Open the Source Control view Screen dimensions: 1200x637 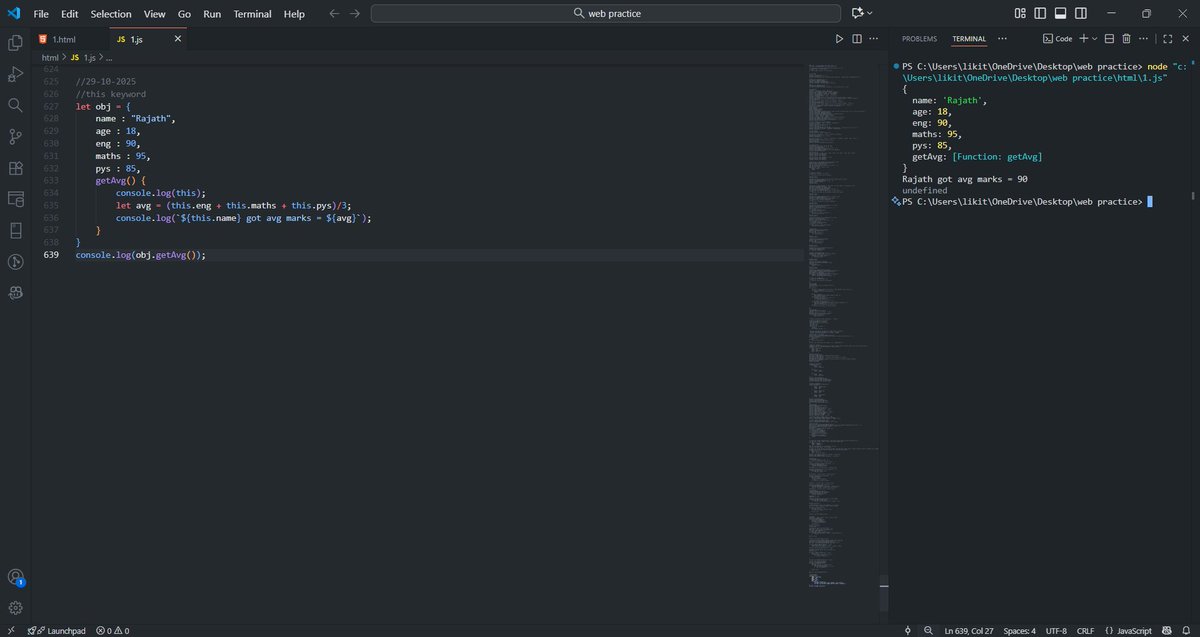(x=15, y=137)
